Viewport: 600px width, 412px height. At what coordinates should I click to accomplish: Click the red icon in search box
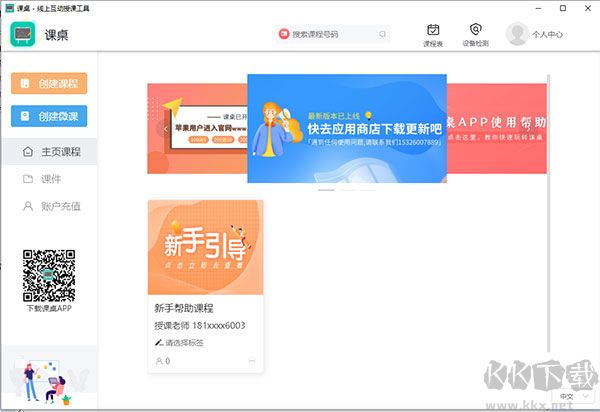pyautogui.click(x=284, y=34)
